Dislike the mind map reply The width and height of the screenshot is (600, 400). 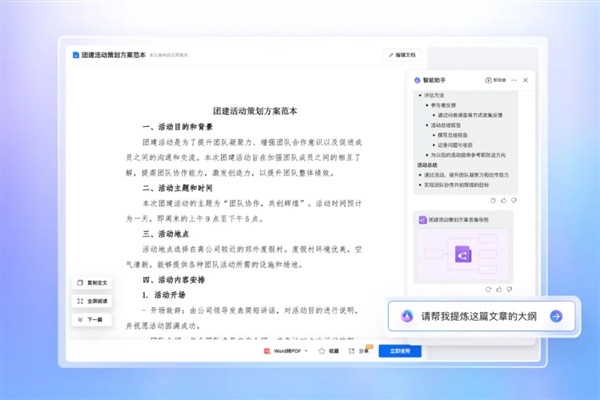509,289
